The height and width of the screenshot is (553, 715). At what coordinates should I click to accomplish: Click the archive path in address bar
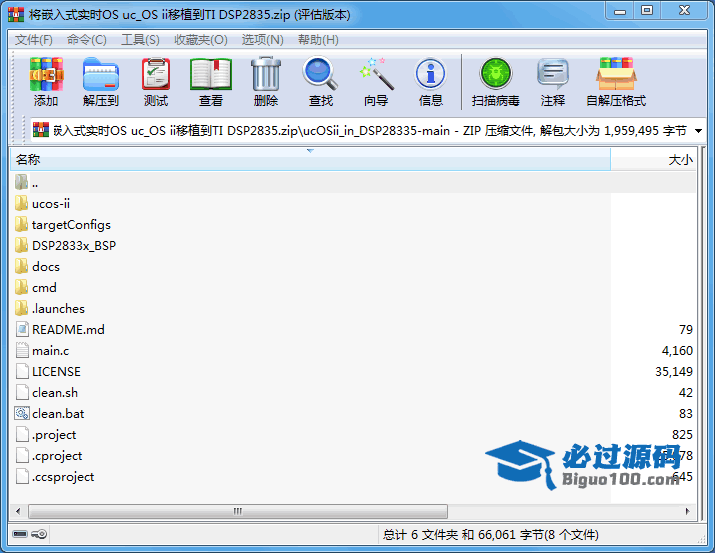pos(369,131)
